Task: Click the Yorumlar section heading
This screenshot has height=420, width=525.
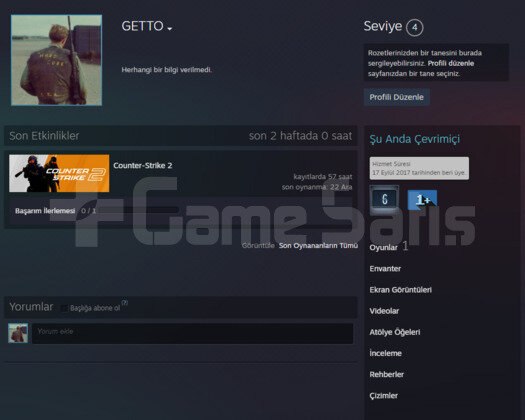Action: point(31,307)
